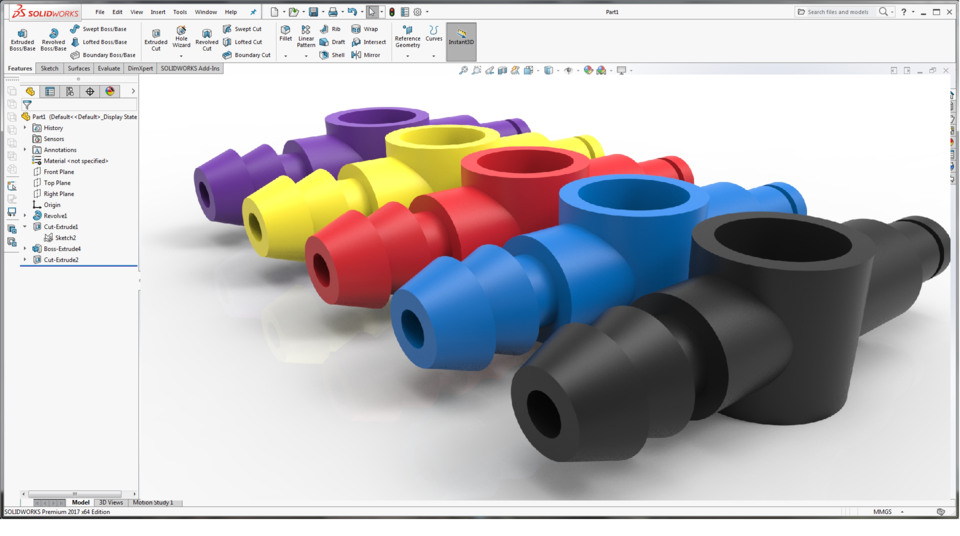Viewport: 960px width, 536px height.
Task: Expand the Revolve1 feature node
Action: 25,216
